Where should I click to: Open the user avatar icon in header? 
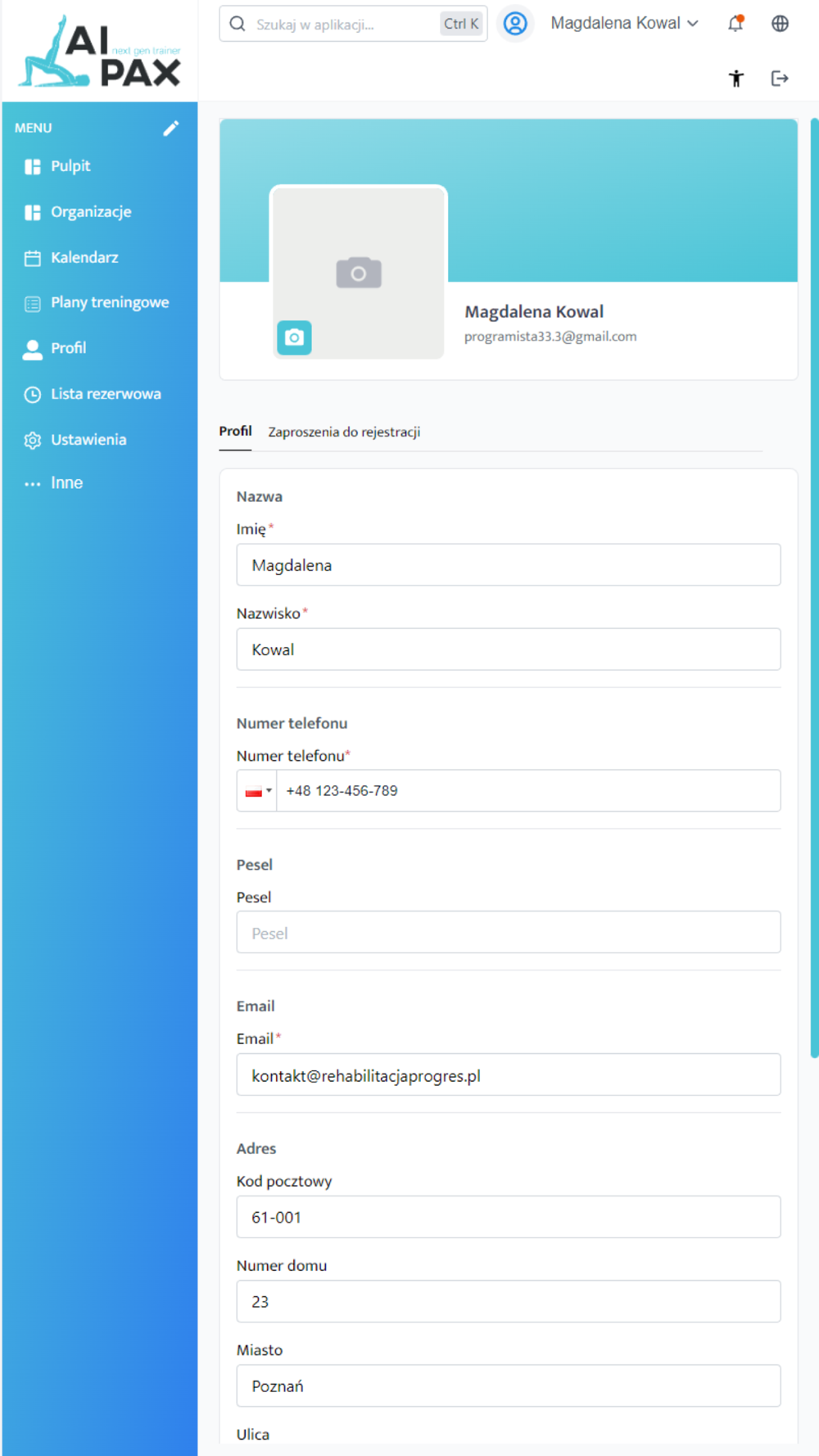tap(515, 23)
